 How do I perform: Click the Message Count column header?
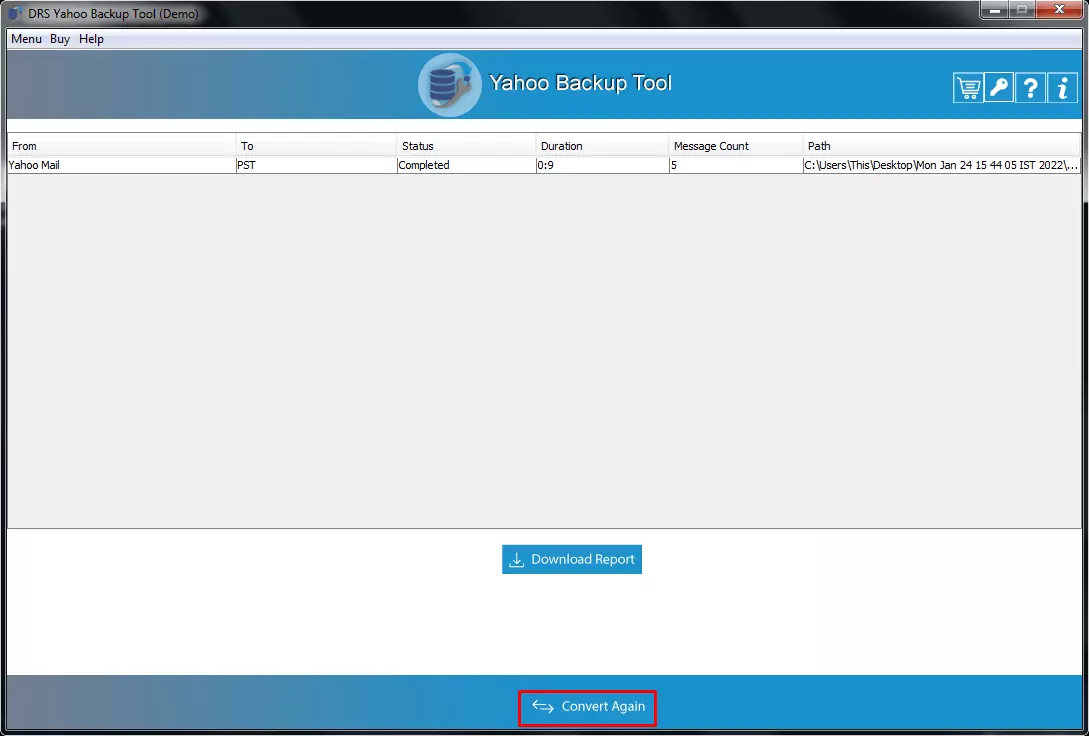(736, 146)
